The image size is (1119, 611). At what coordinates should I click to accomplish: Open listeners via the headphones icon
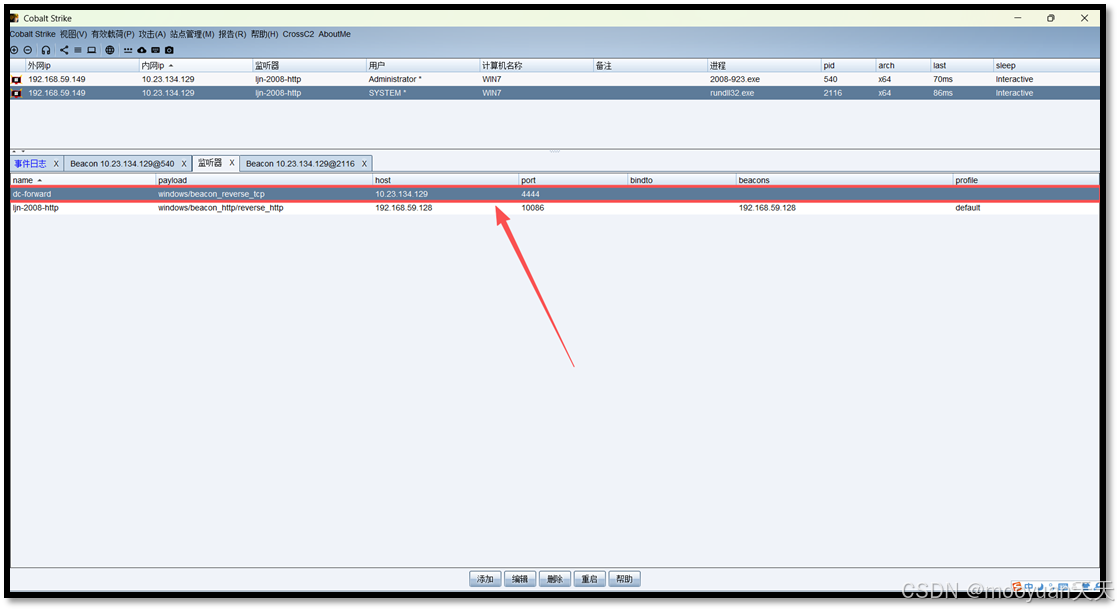coord(46,50)
